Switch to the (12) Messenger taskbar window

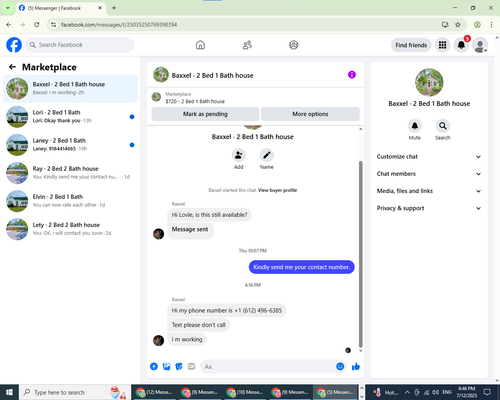pyautogui.click(x=154, y=392)
